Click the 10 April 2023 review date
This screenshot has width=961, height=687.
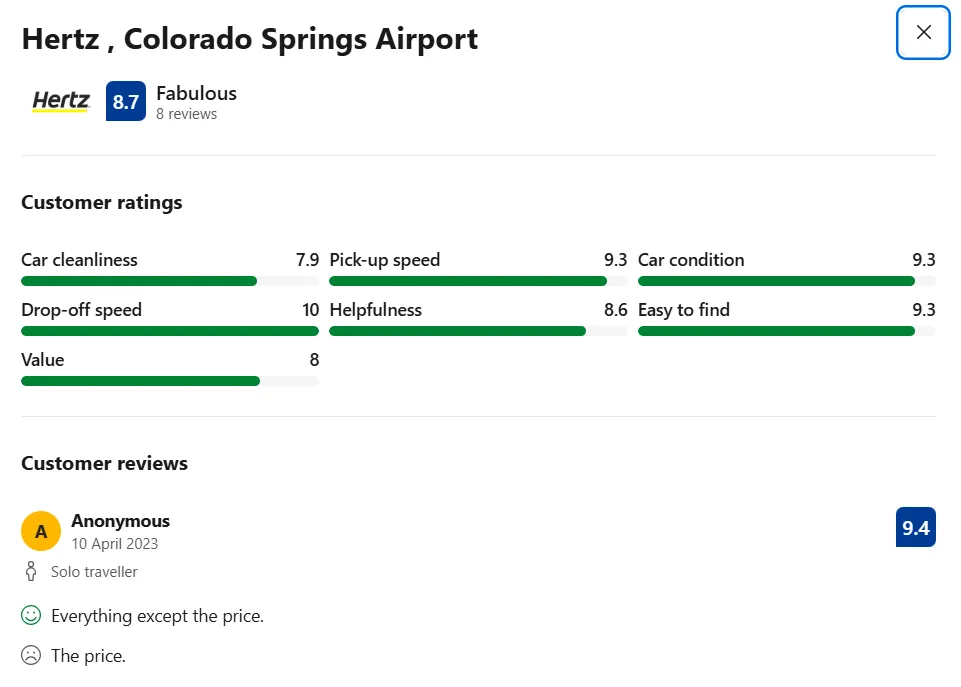click(114, 544)
